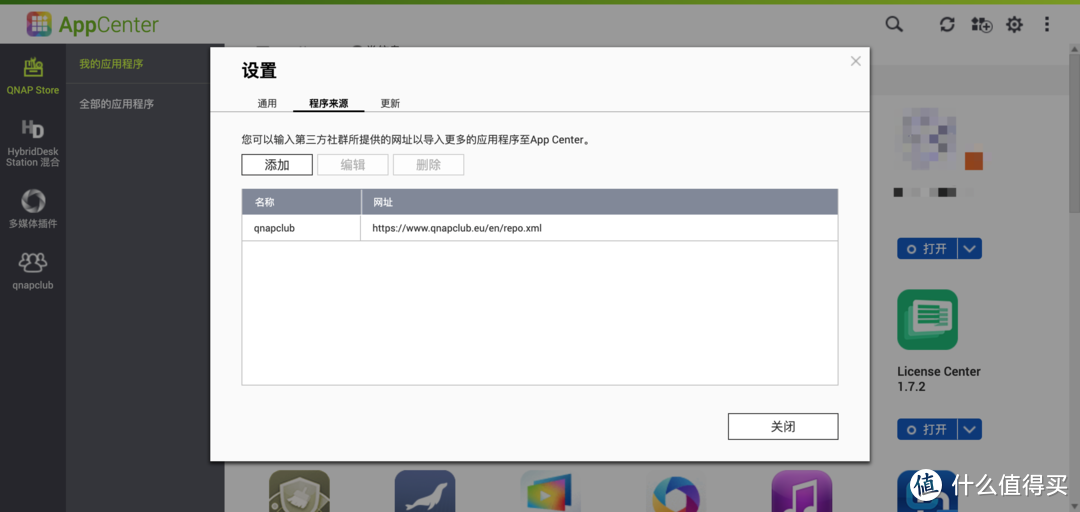Select 全部的应用程序 in the left panel
Screen dimensions: 1080x512
(x=116, y=104)
